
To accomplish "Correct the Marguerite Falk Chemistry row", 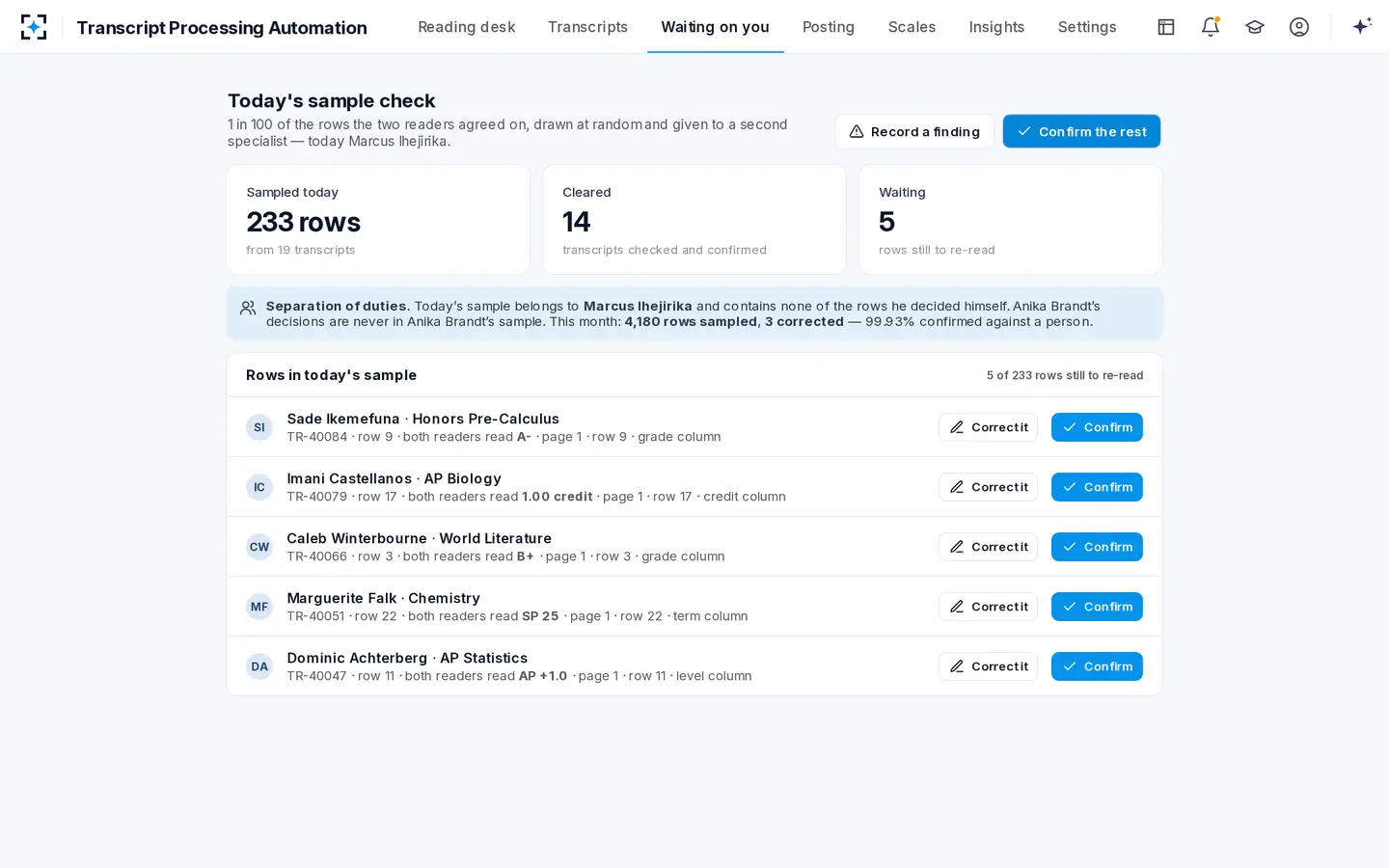I will pos(988,607).
